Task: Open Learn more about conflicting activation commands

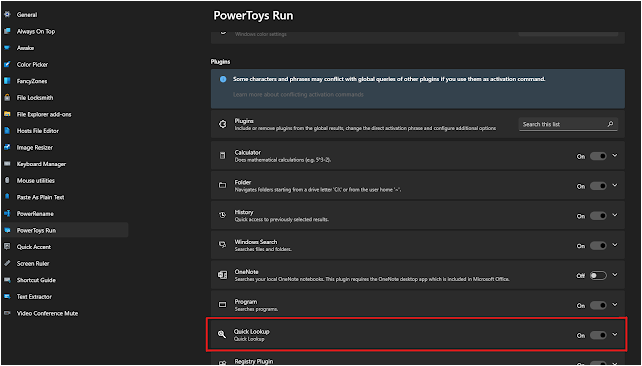Action: click(298, 95)
